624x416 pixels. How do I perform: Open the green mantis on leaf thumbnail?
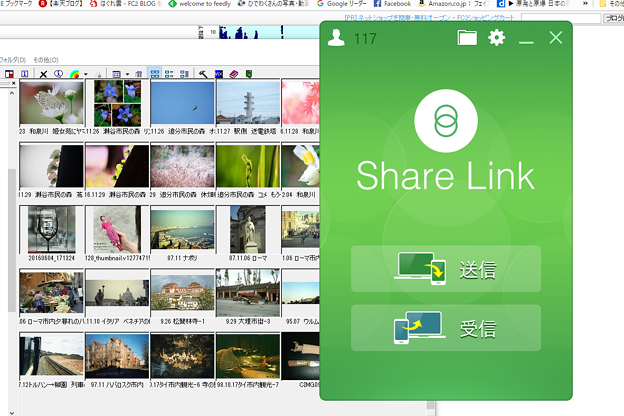click(248, 166)
